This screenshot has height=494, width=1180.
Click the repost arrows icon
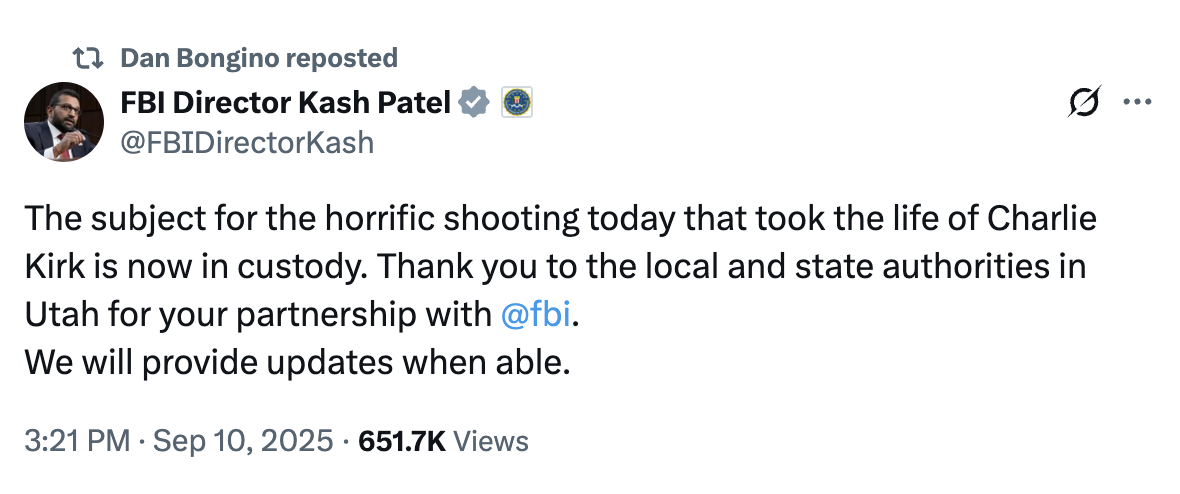[90, 58]
